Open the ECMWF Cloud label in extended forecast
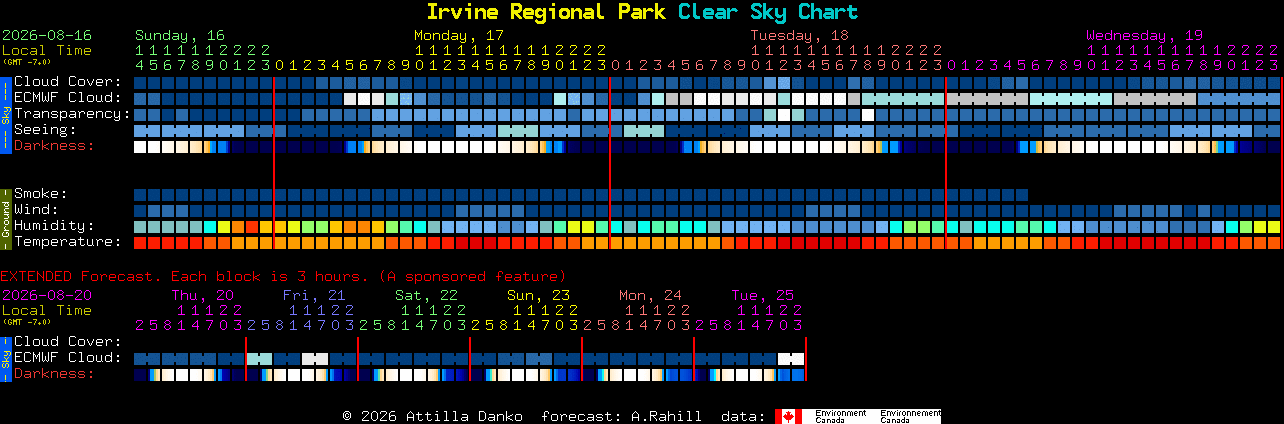The width and height of the screenshot is (1284, 424). pos(68,358)
